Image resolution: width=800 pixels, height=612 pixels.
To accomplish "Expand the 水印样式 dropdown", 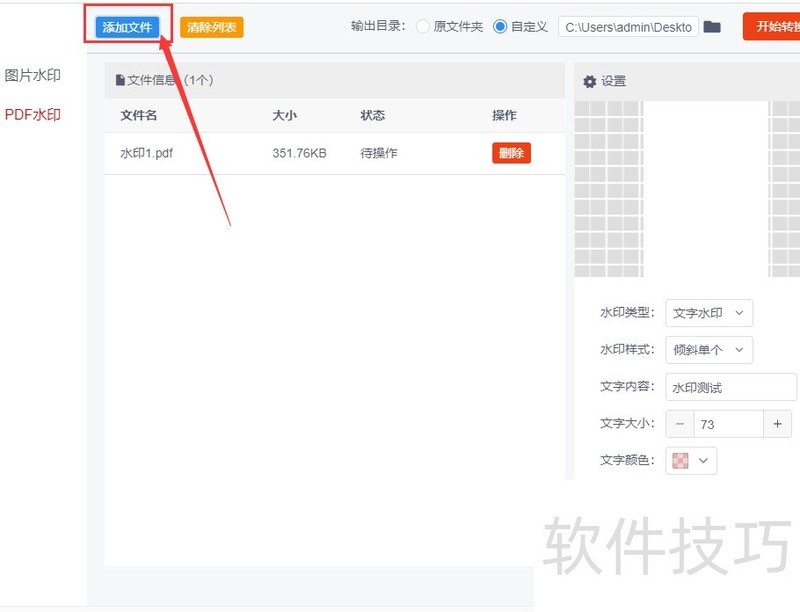I will click(709, 350).
